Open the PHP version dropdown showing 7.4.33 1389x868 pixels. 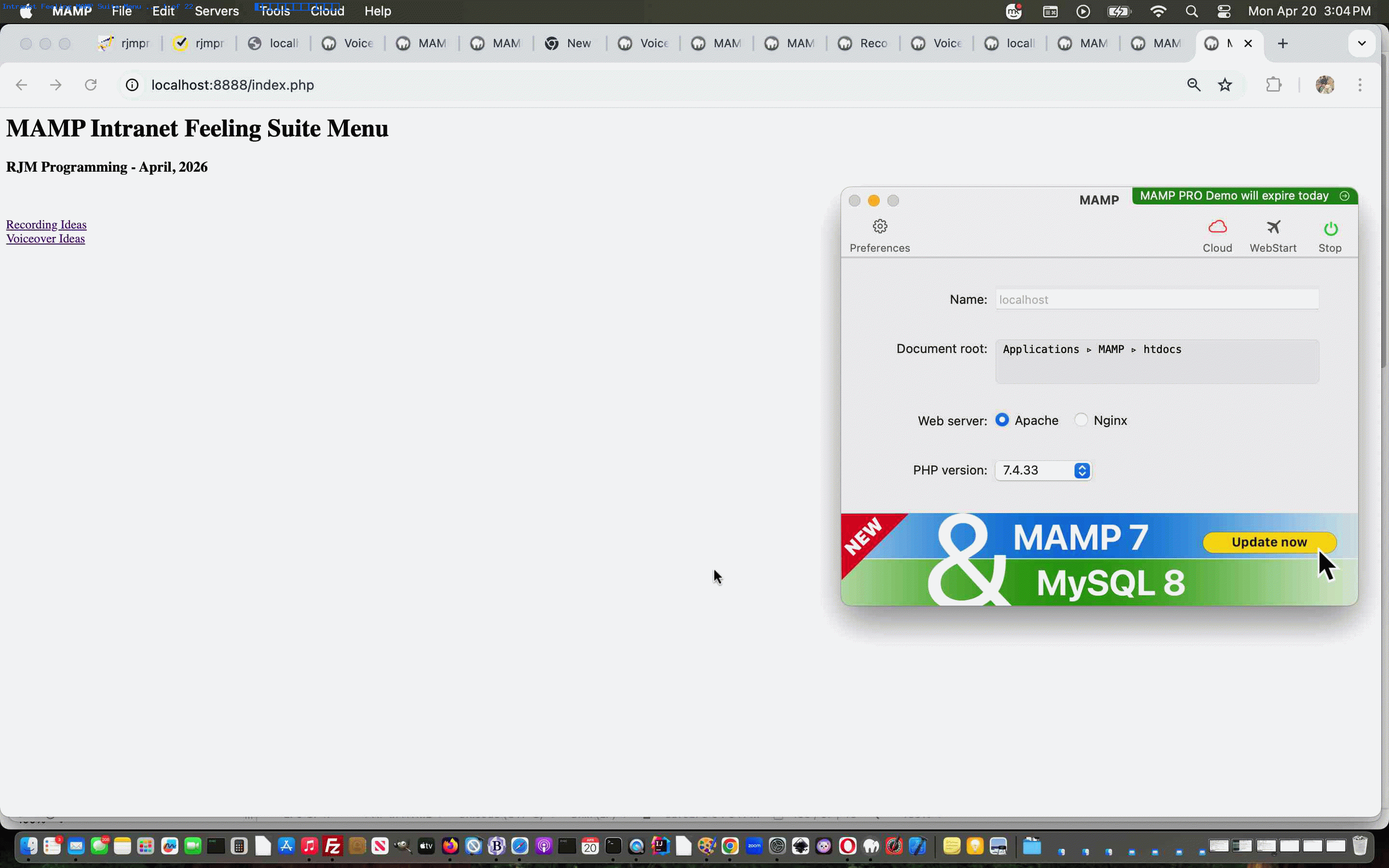point(1036,470)
